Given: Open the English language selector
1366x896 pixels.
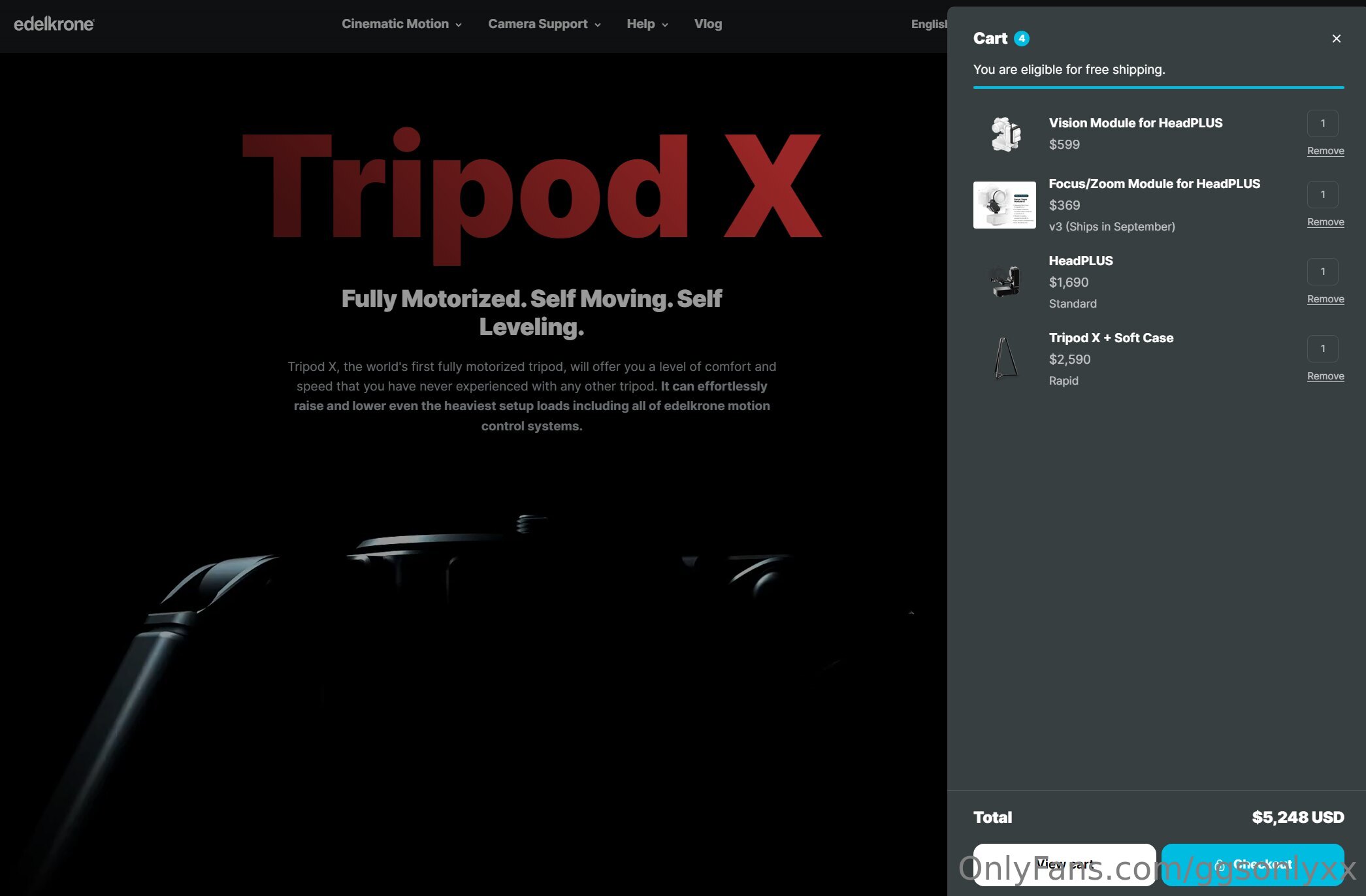Looking at the screenshot, I should pyautogui.click(x=929, y=24).
